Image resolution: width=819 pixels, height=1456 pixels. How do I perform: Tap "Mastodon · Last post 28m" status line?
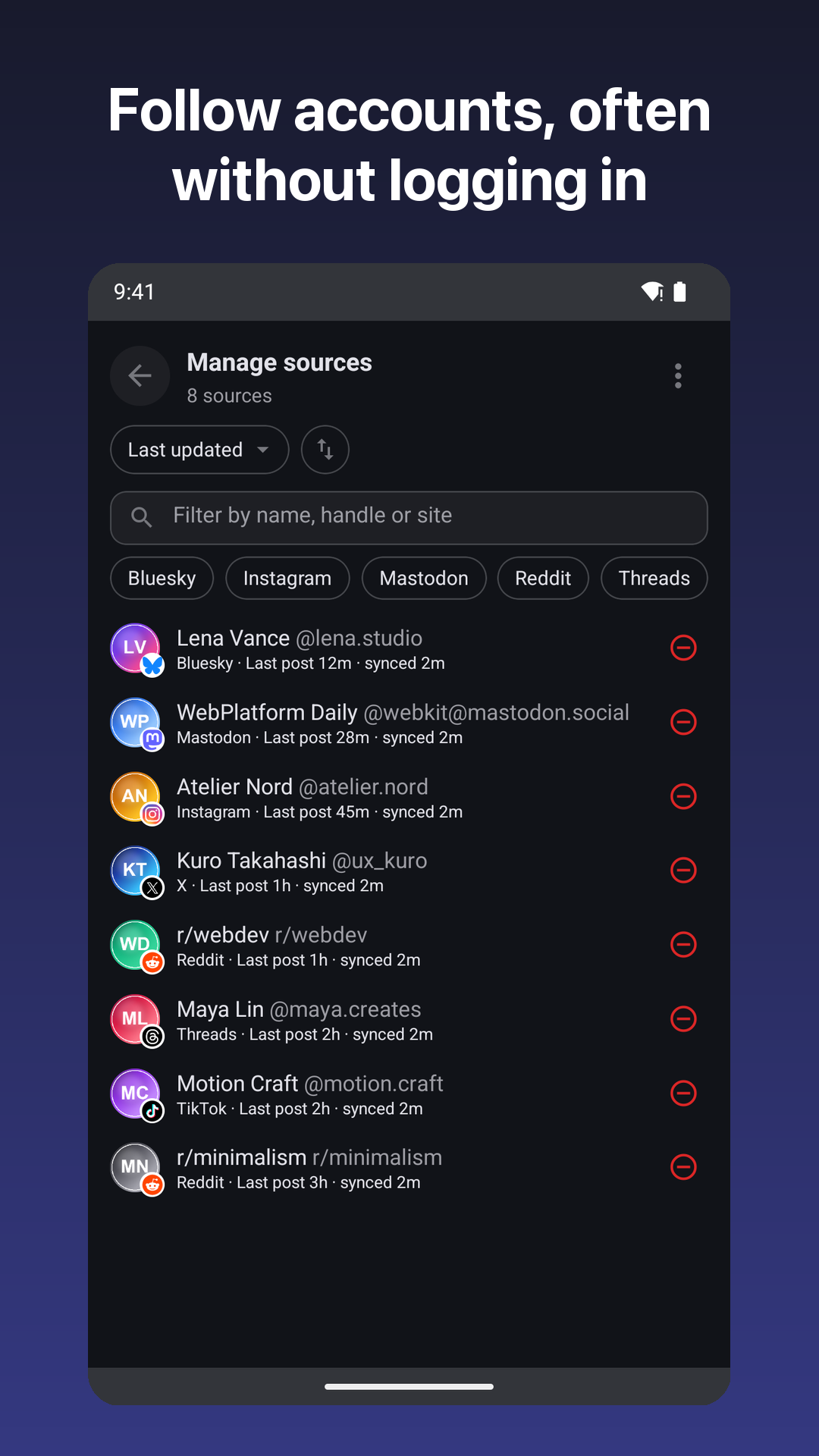click(x=319, y=738)
